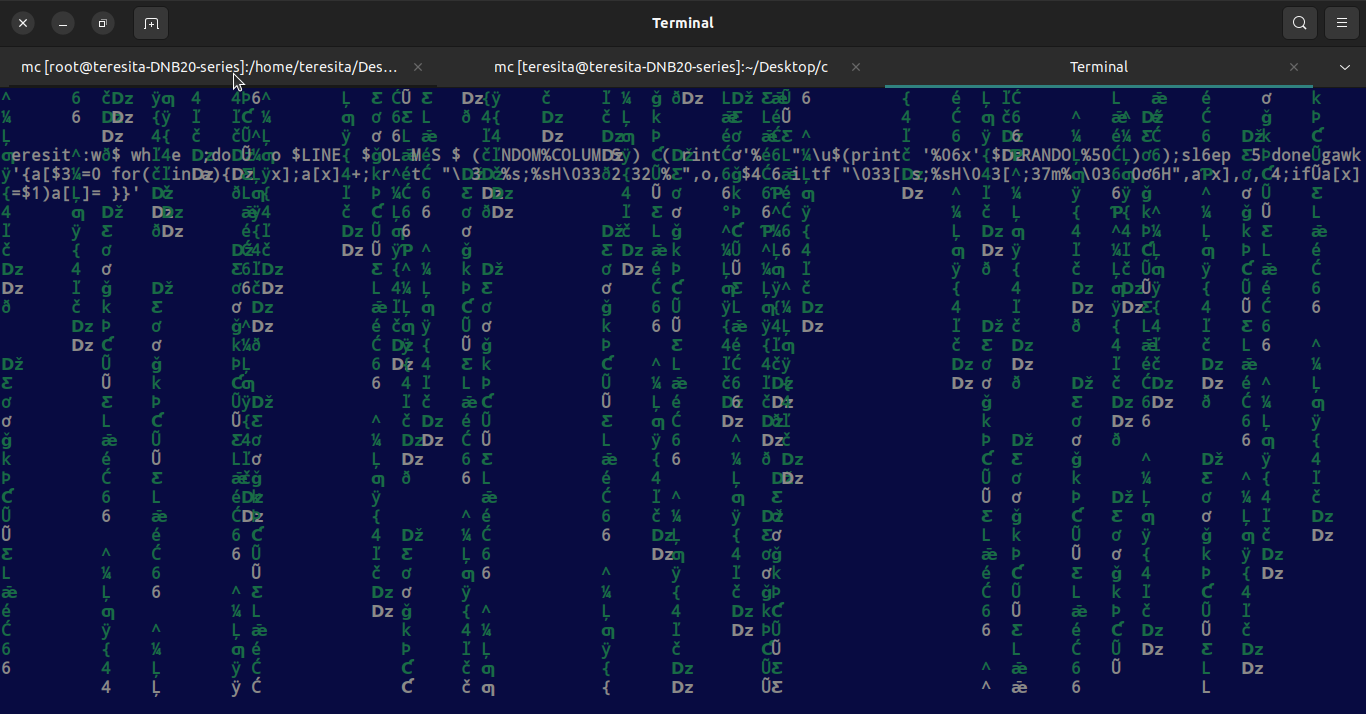This screenshot has height=714, width=1366.
Task: Expand the tab list dropdown arrow
Action: [1345, 67]
